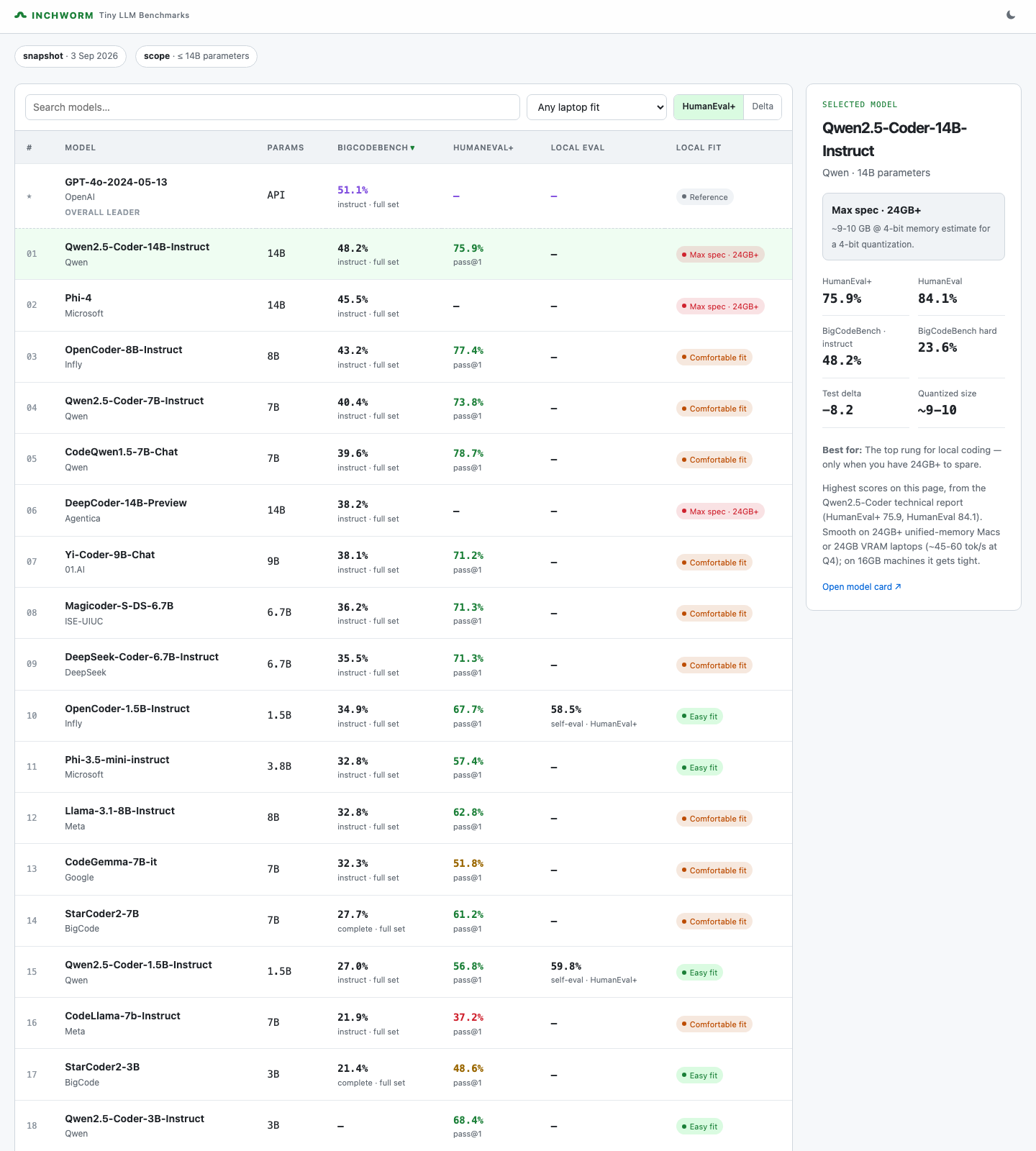
Task: Click Phi-4 Max spec 24GB+ badge
Action: click(720, 306)
